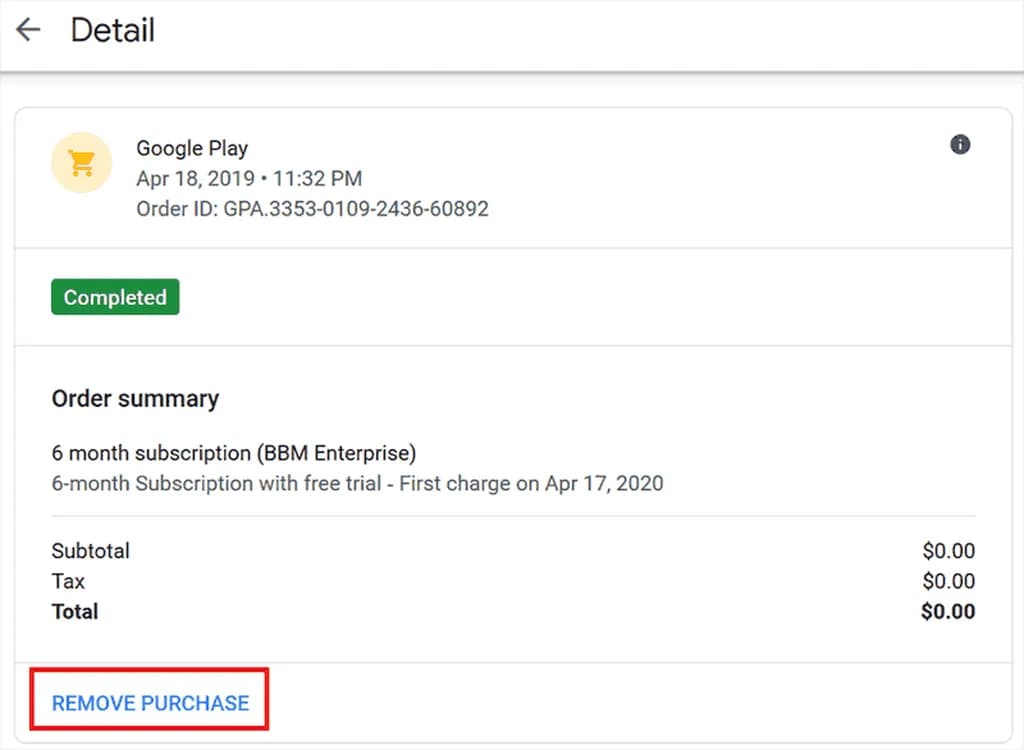Click empty header bar right of Detail

(600, 30)
